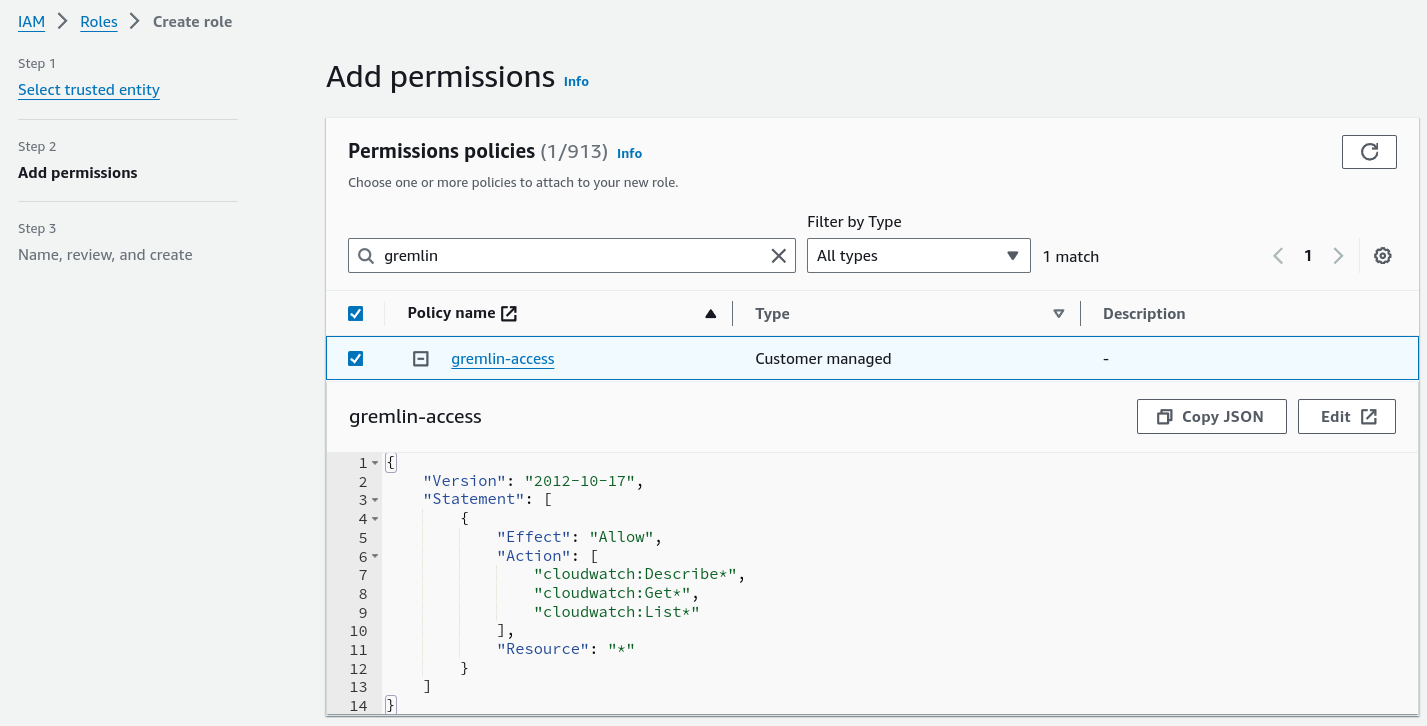Collapse the gremlin-access policy details
Image resolution: width=1427 pixels, height=726 pixels.
tap(421, 359)
